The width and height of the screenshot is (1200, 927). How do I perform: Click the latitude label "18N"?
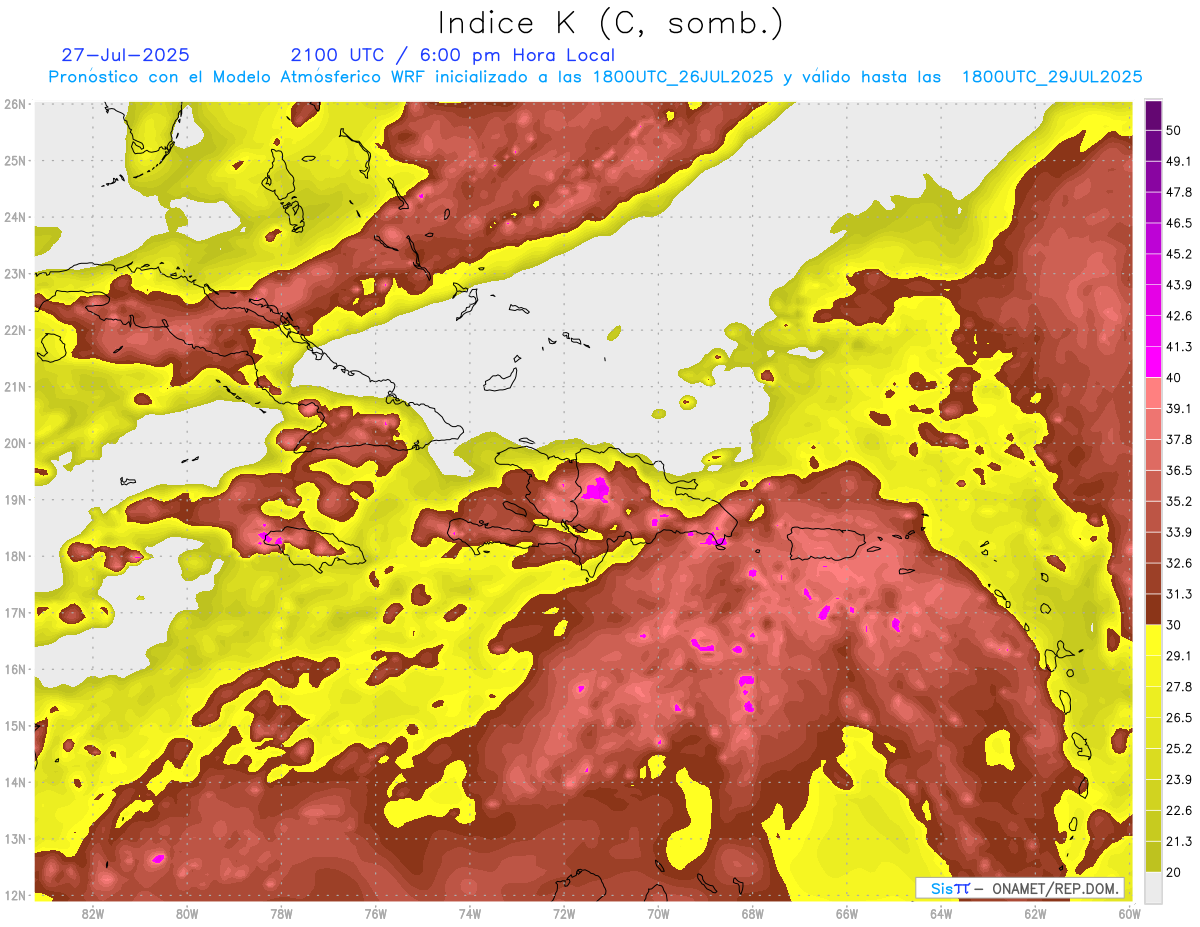14,556
